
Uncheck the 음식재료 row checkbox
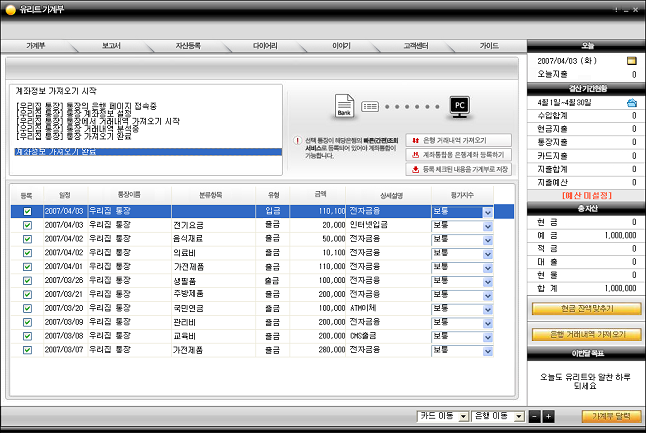[27, 239]
